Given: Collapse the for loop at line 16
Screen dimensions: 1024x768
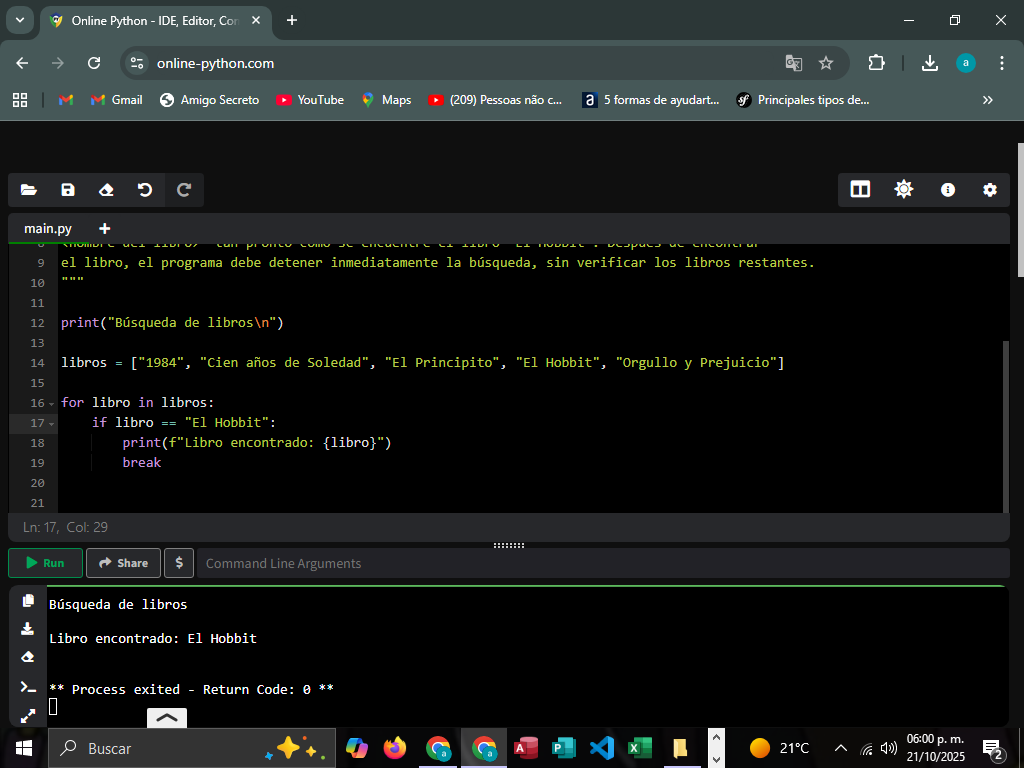Looking at the screenshot, I should pyautogui.click(x=51, y=403).
